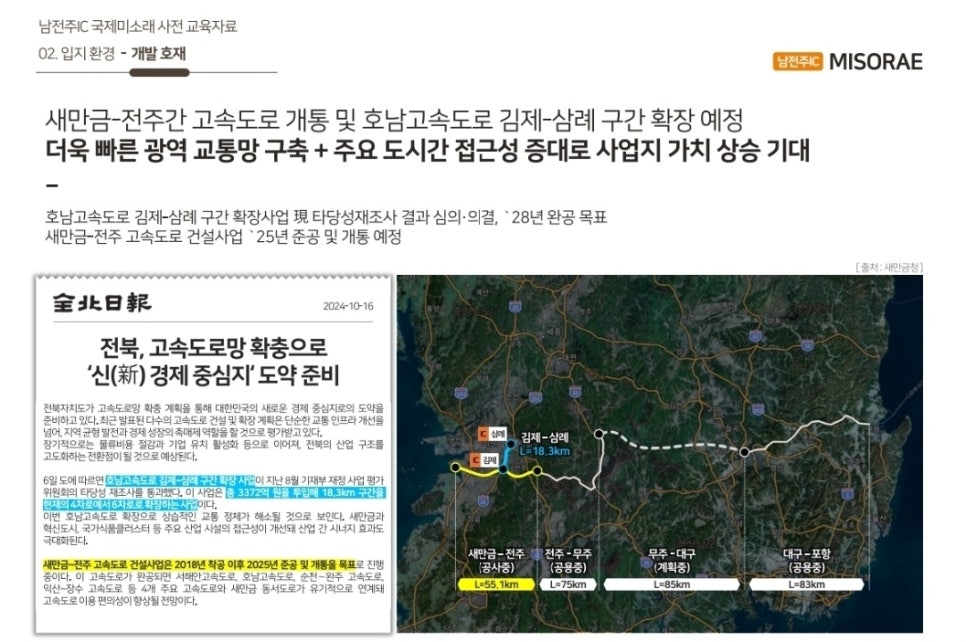Click the blue highlighted '호남고속도로 김제~삼례 구간 확장 사업' text
966x642 pixels.
tap(180, 480)
